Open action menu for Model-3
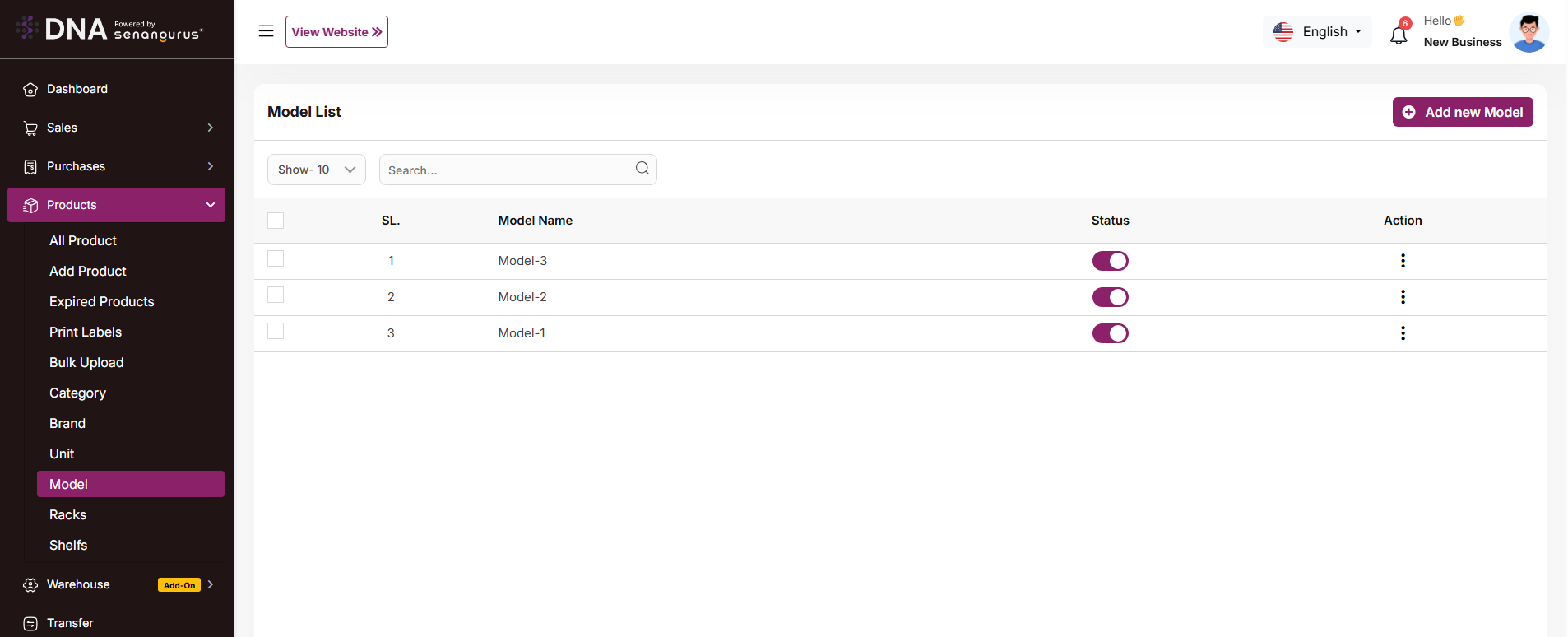The image size is (1568, 637). tap(1403, 261)
